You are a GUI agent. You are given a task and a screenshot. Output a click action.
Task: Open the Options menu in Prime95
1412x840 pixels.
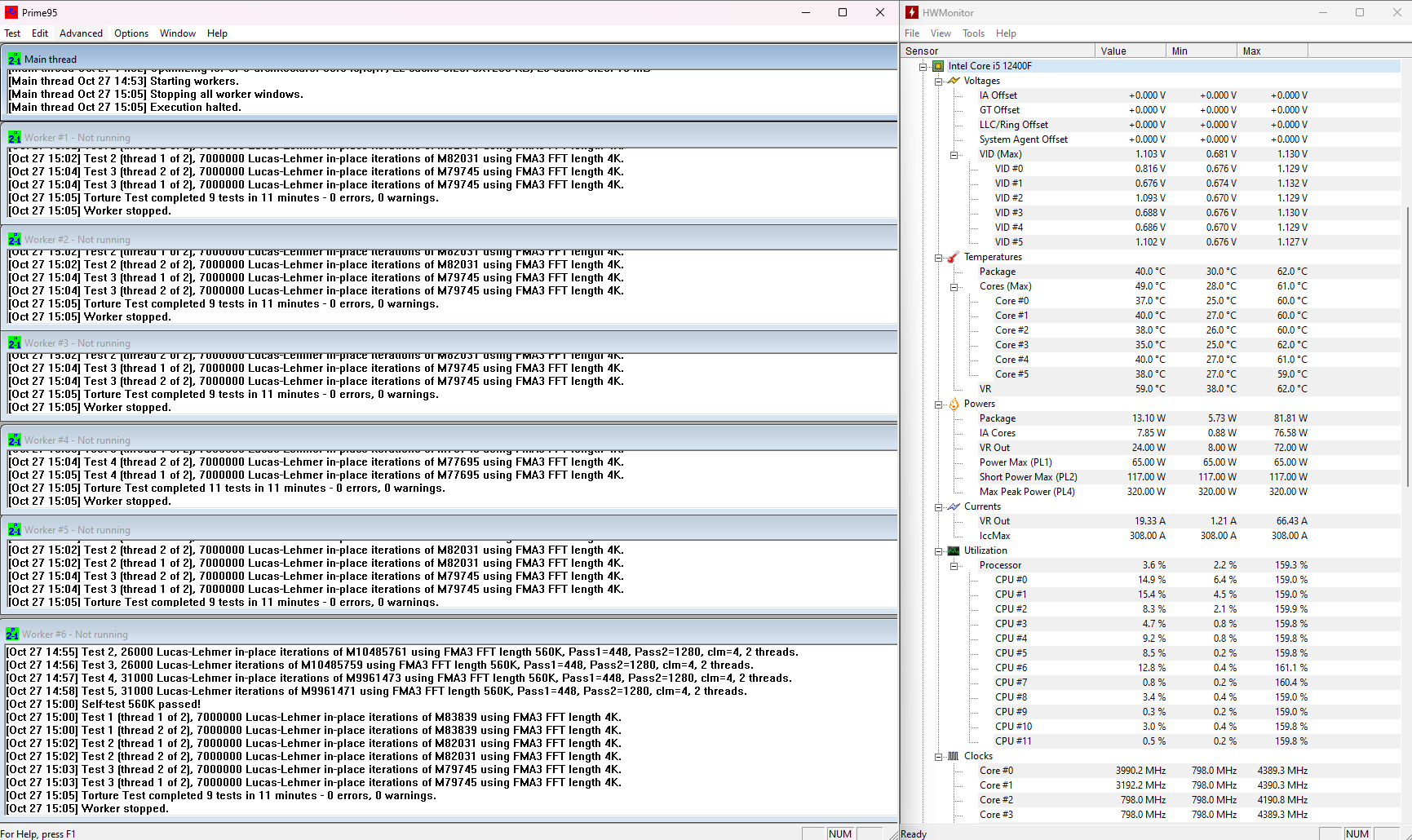pyautogui.click(x=131, y=33)
